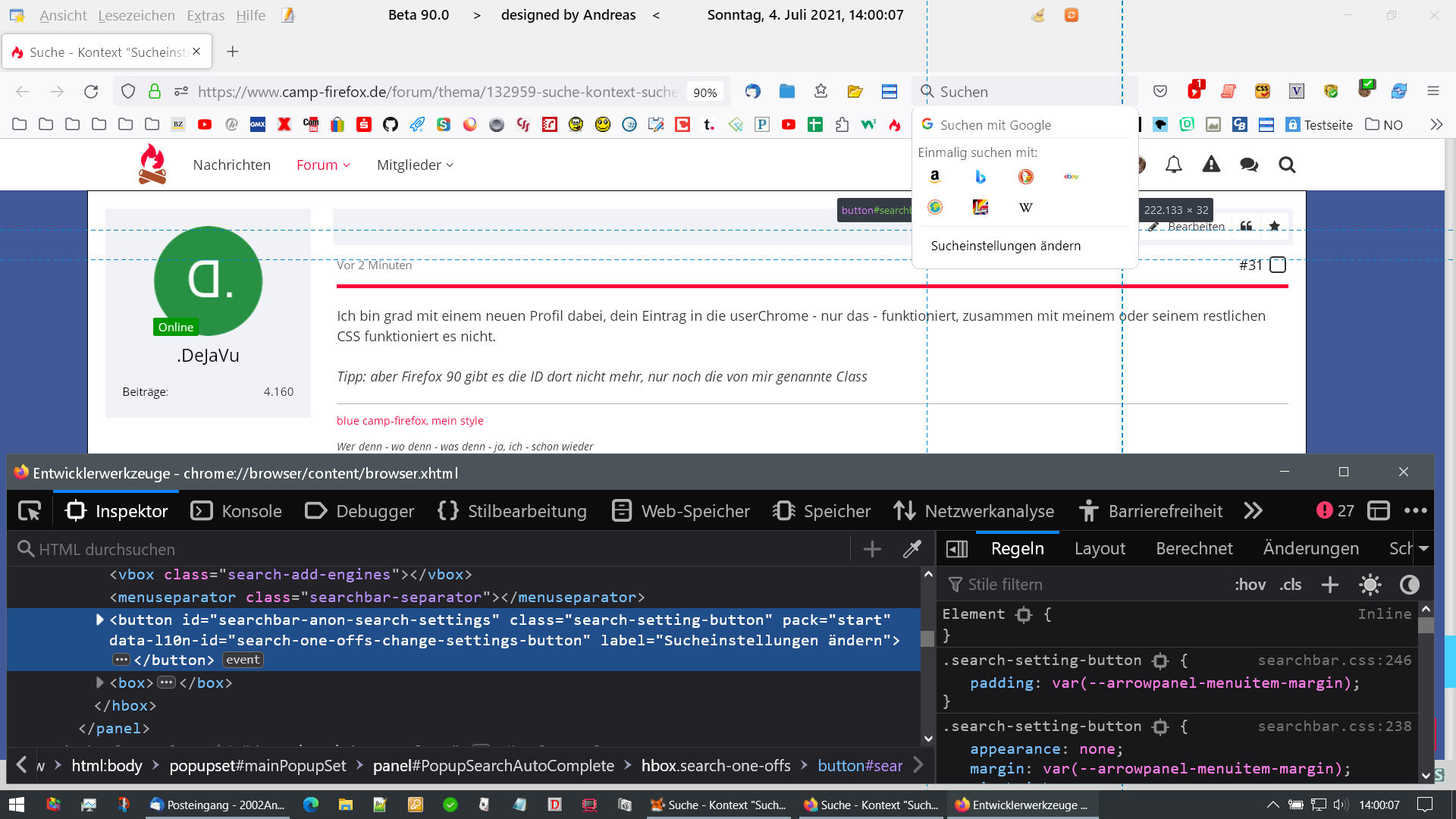Image resolution: width=1456 pixels, height=819 pixels.
Task: Open the Layout sidebar tab
Action: click(1100, 548)
